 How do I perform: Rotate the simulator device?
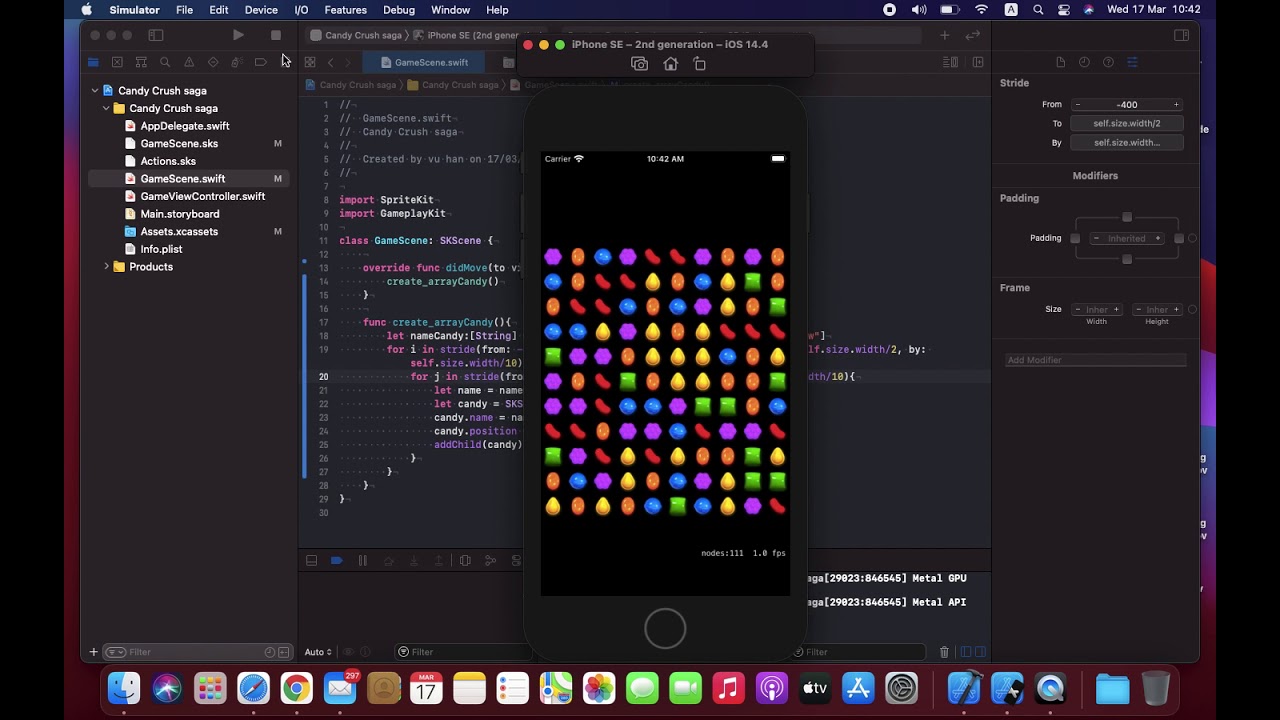[x=700, y=64]
